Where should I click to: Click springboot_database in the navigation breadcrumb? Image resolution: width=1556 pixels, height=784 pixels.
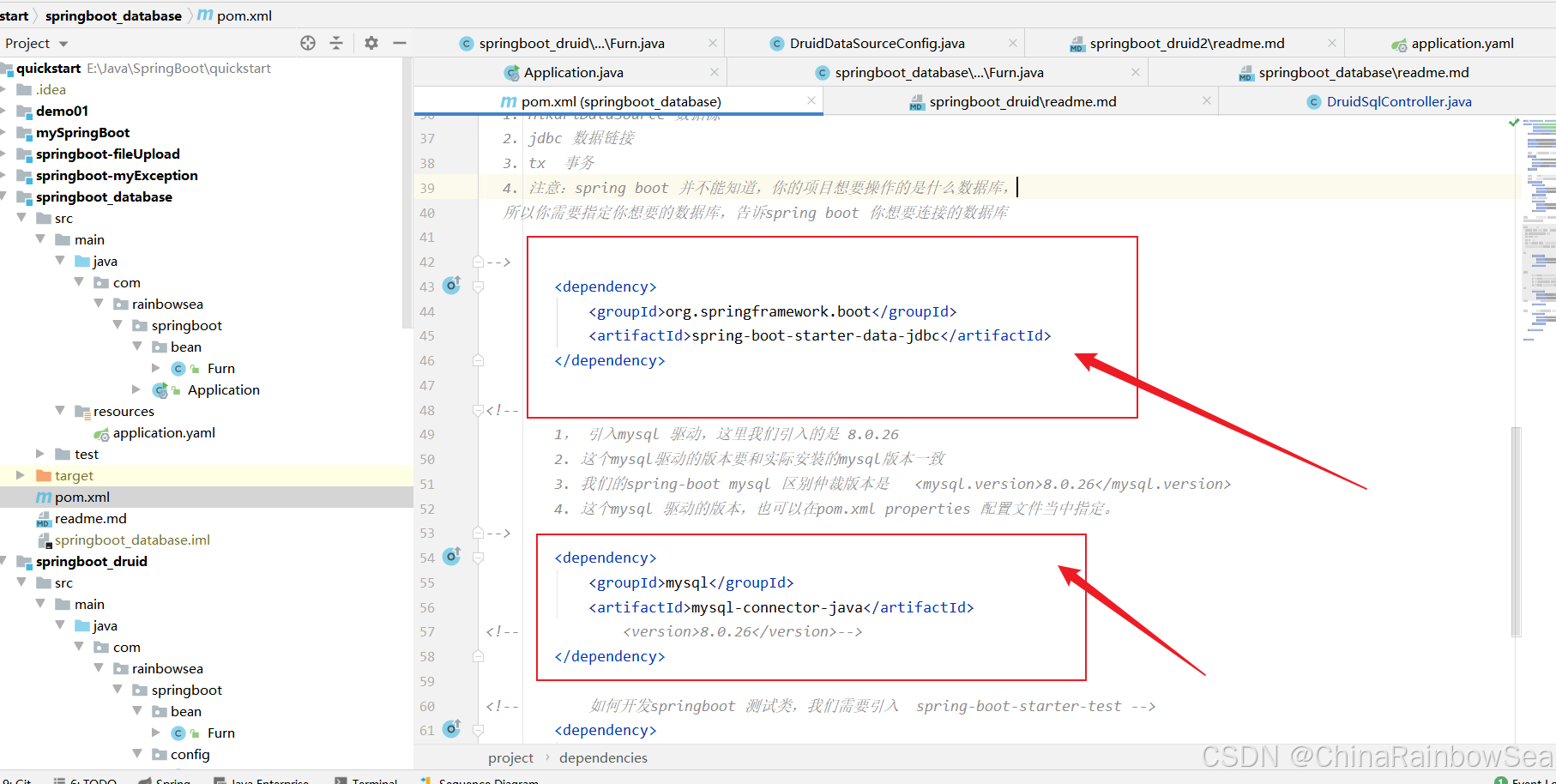tap(113, 15)
